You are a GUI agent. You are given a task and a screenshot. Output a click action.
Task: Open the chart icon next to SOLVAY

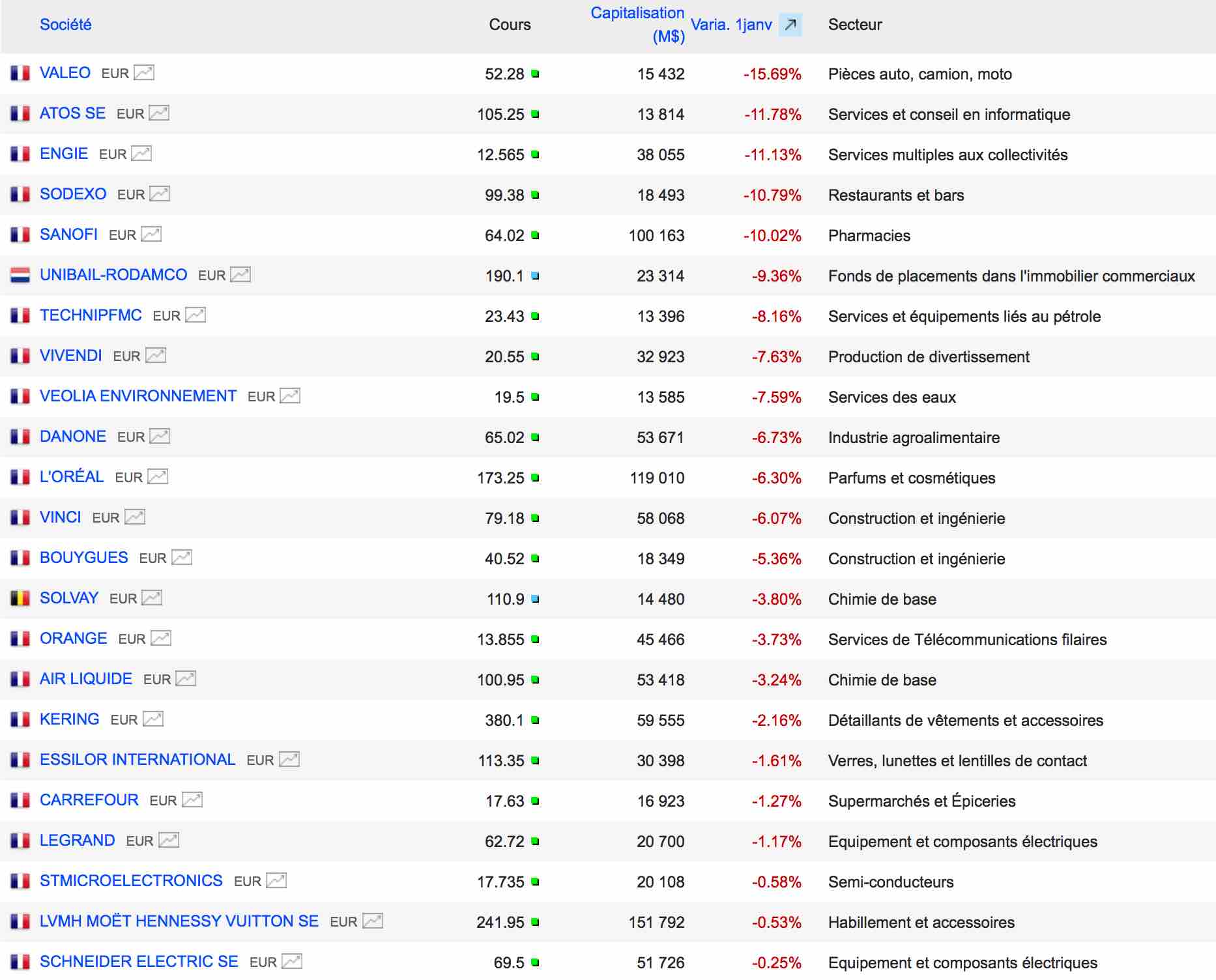(152, 598)
